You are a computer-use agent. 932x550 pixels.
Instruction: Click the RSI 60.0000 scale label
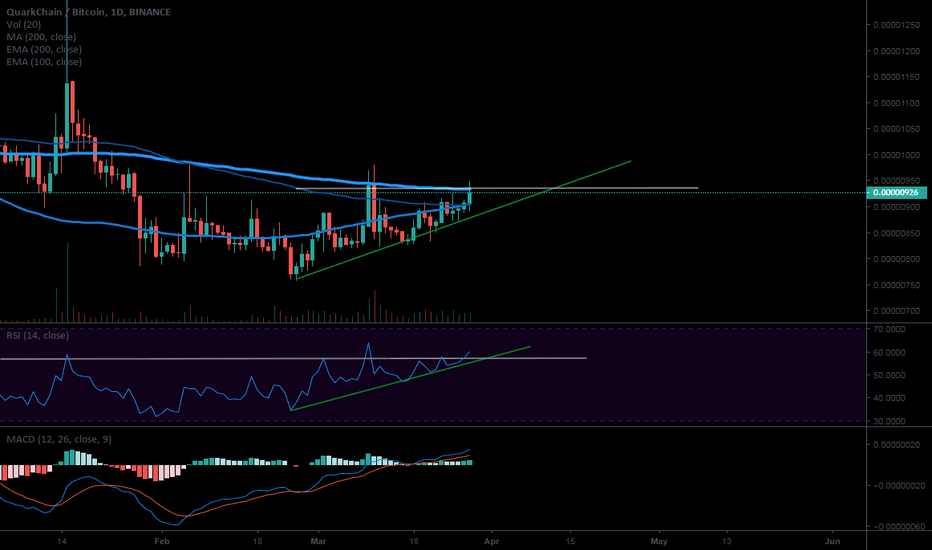point(889,353)
